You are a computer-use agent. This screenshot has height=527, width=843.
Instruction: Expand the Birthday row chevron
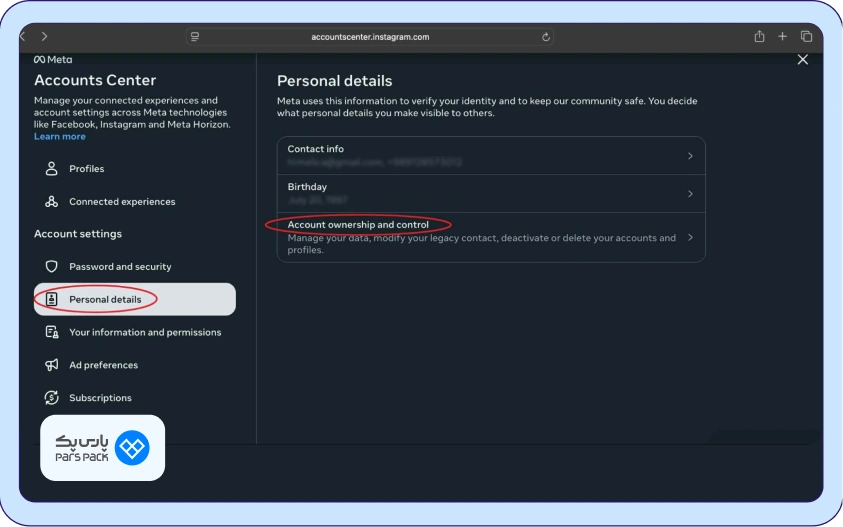pyautogui.click(x=690, y=194)
